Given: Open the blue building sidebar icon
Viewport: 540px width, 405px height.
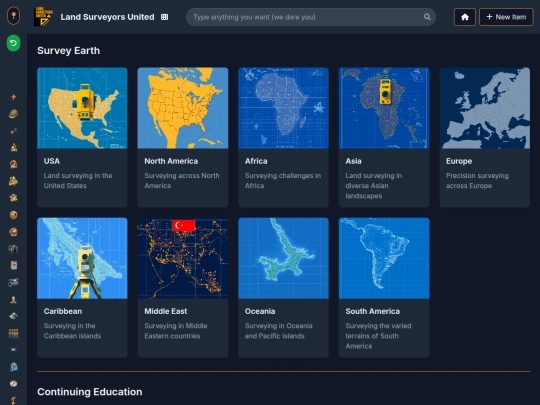Looking at the screenshot, I should (13, 367).
